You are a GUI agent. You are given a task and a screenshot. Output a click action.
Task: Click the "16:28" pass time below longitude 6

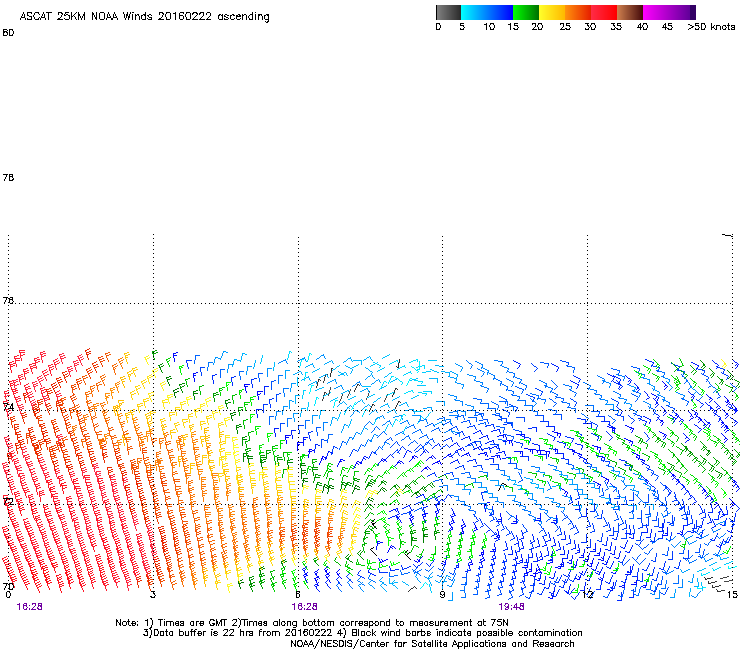point(304,607)
